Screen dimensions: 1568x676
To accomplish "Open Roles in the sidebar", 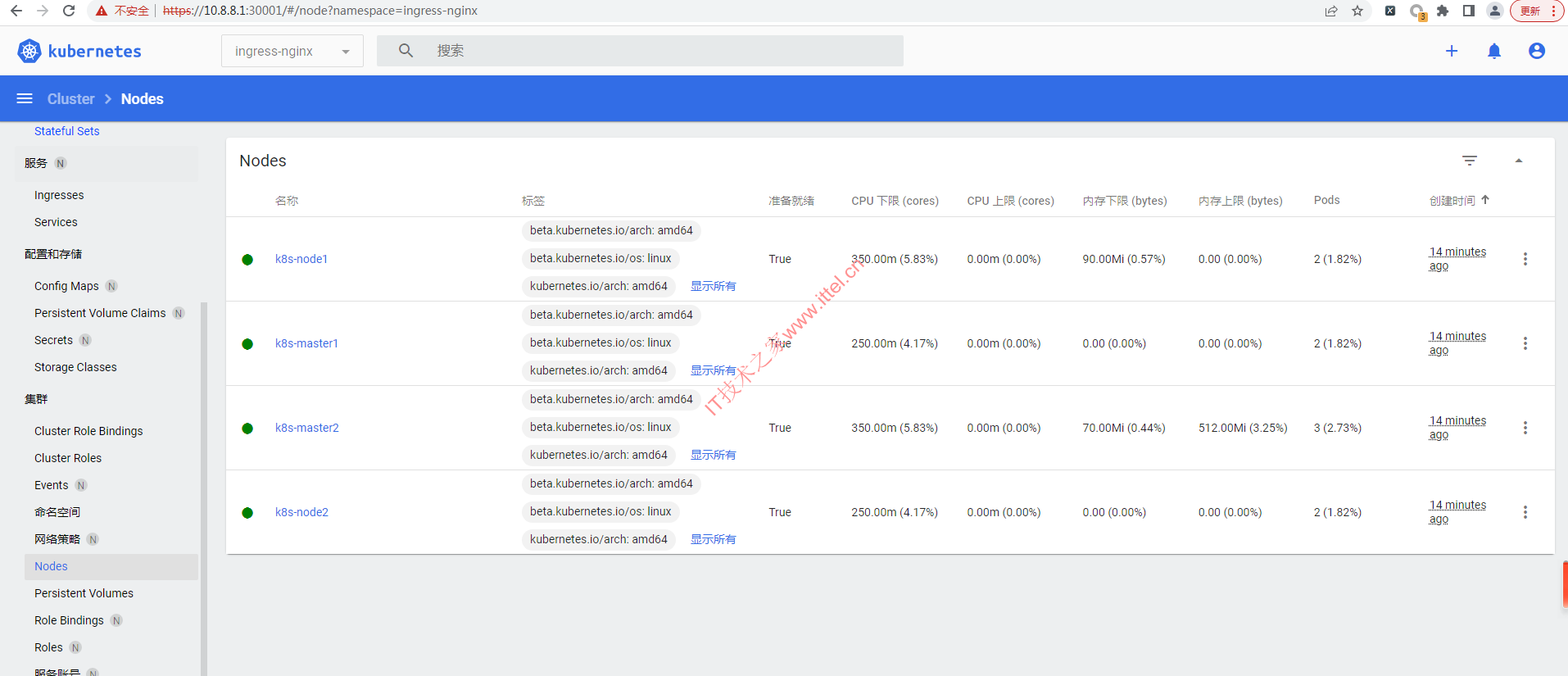I will 48,647.
